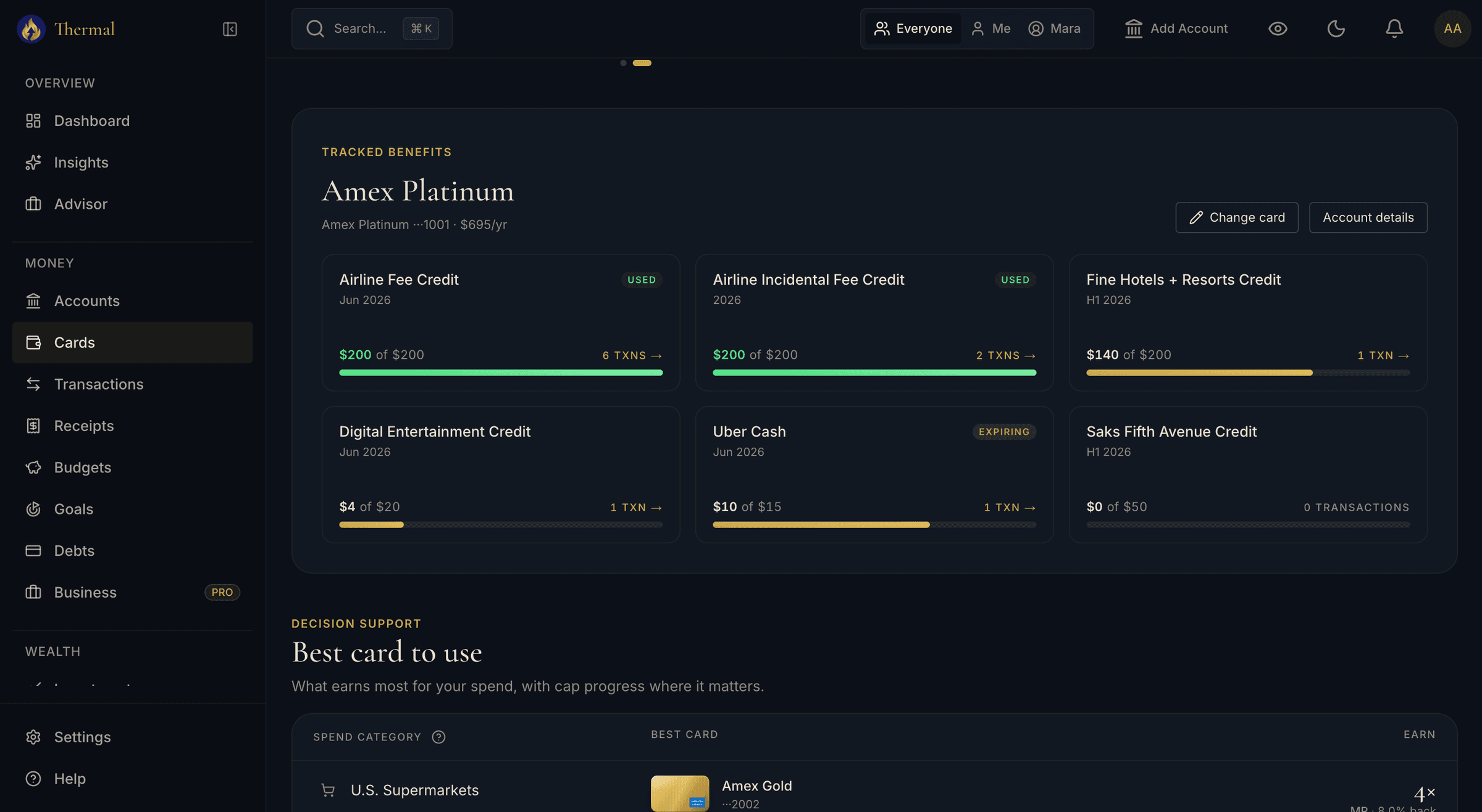
Task: Open the Receipts page
Action: pos(132,425)
